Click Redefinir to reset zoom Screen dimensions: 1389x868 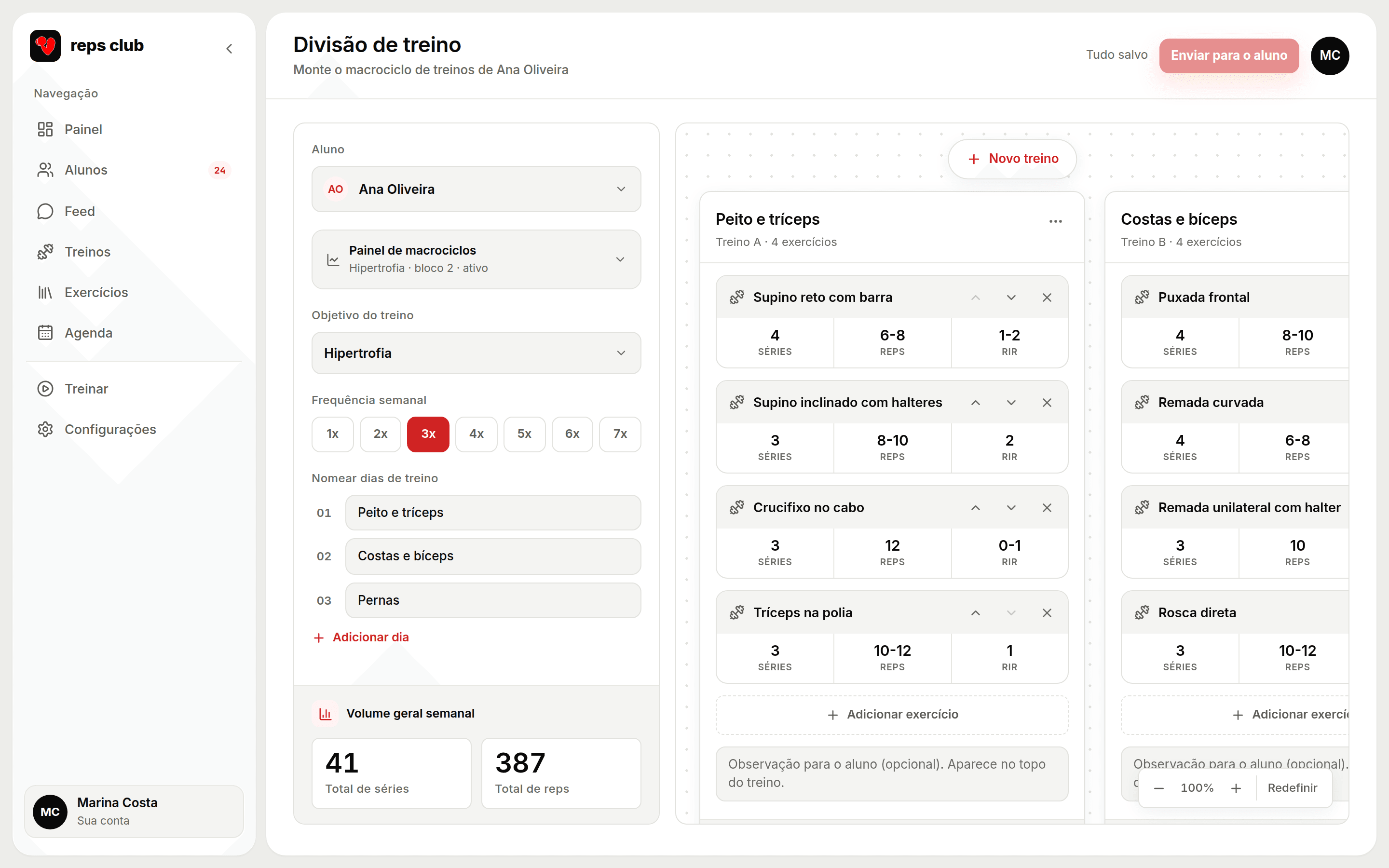pyautogui.click(x=1292, y=788)
